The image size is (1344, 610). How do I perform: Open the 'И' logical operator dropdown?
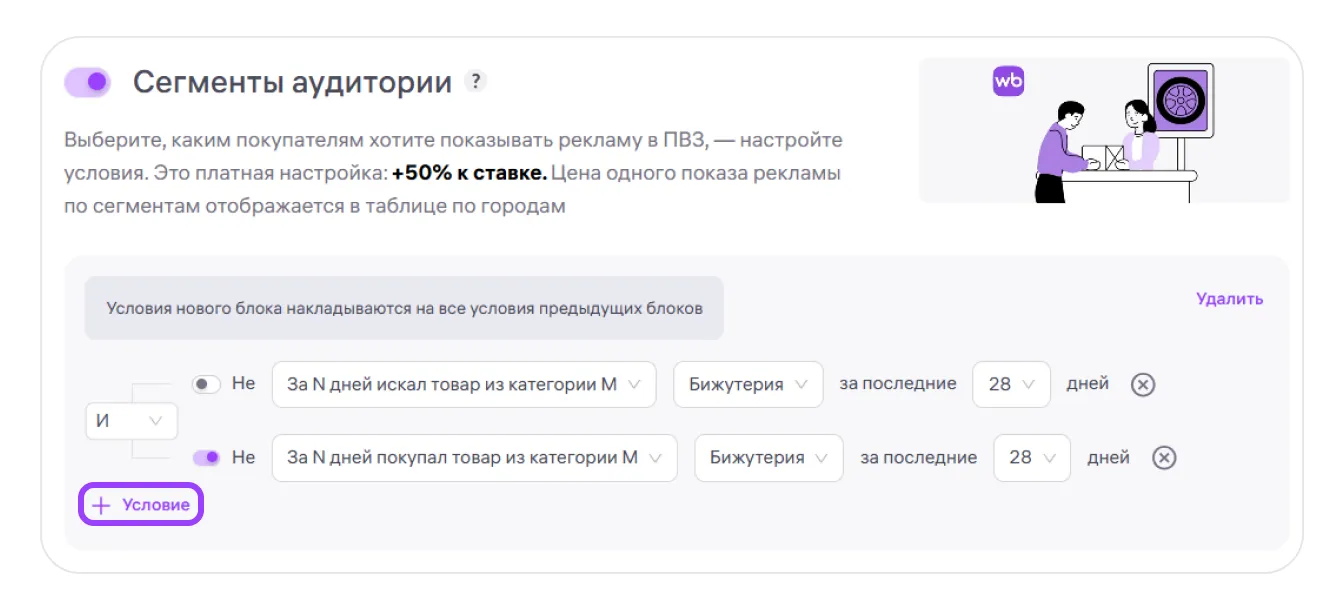(x=131, y=421)
